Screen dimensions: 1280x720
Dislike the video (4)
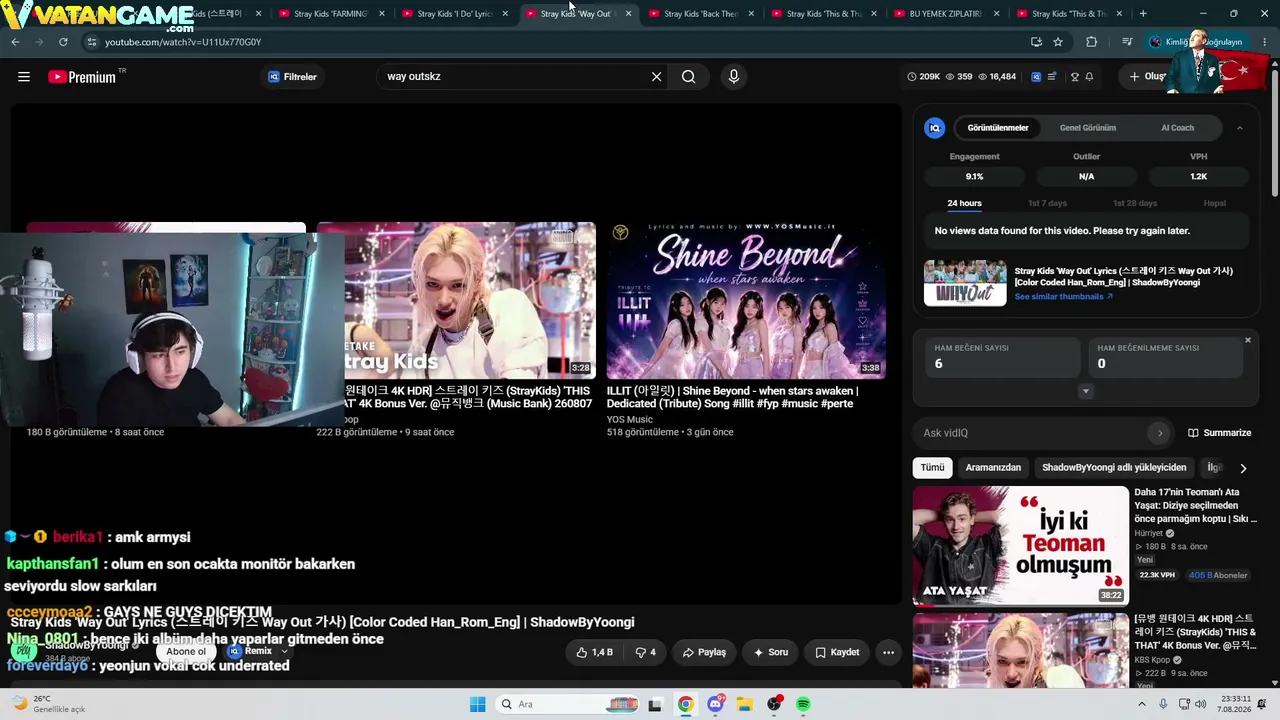(x=645, y=652)
